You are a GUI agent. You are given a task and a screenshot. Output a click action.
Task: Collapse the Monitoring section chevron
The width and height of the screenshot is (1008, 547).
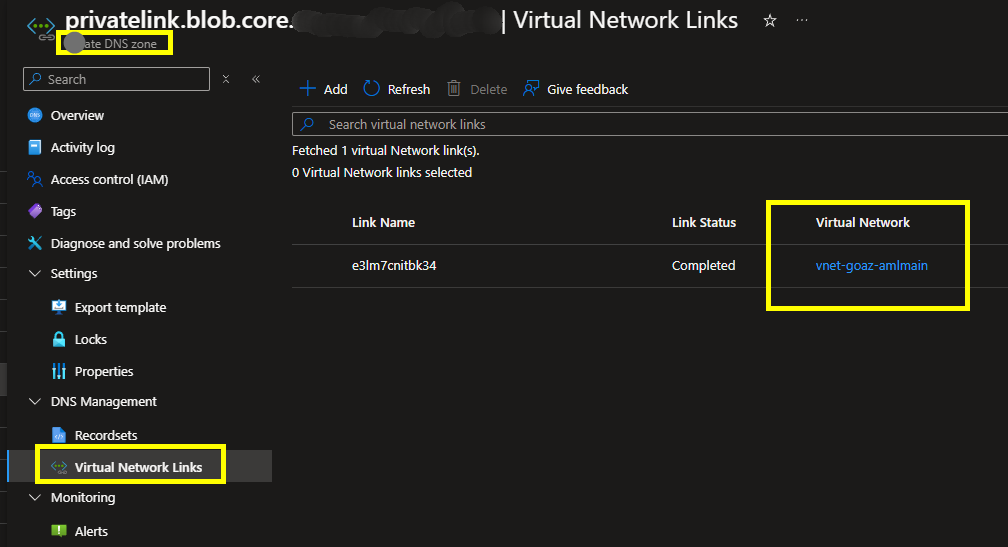click(x=35, y=498)
